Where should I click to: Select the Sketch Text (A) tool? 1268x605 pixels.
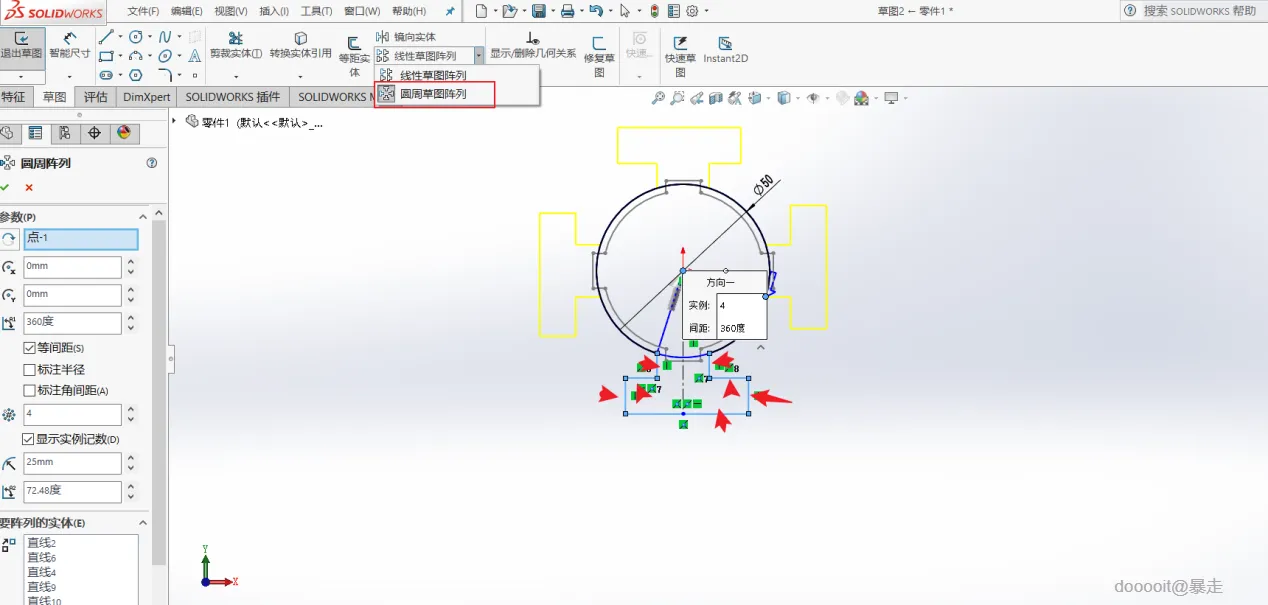point(194,56)
